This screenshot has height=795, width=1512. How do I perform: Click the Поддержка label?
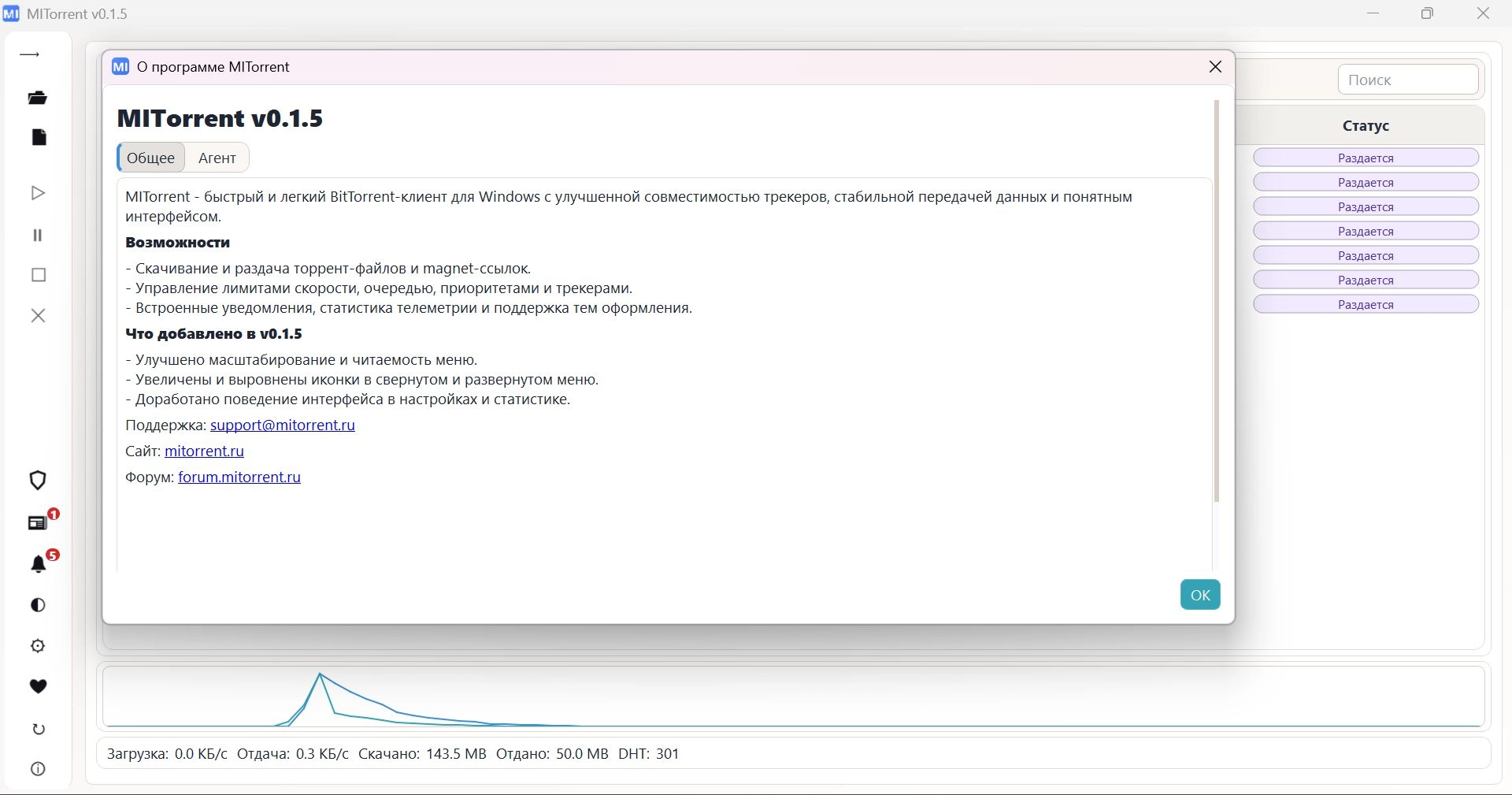click(x=166, y=425)
